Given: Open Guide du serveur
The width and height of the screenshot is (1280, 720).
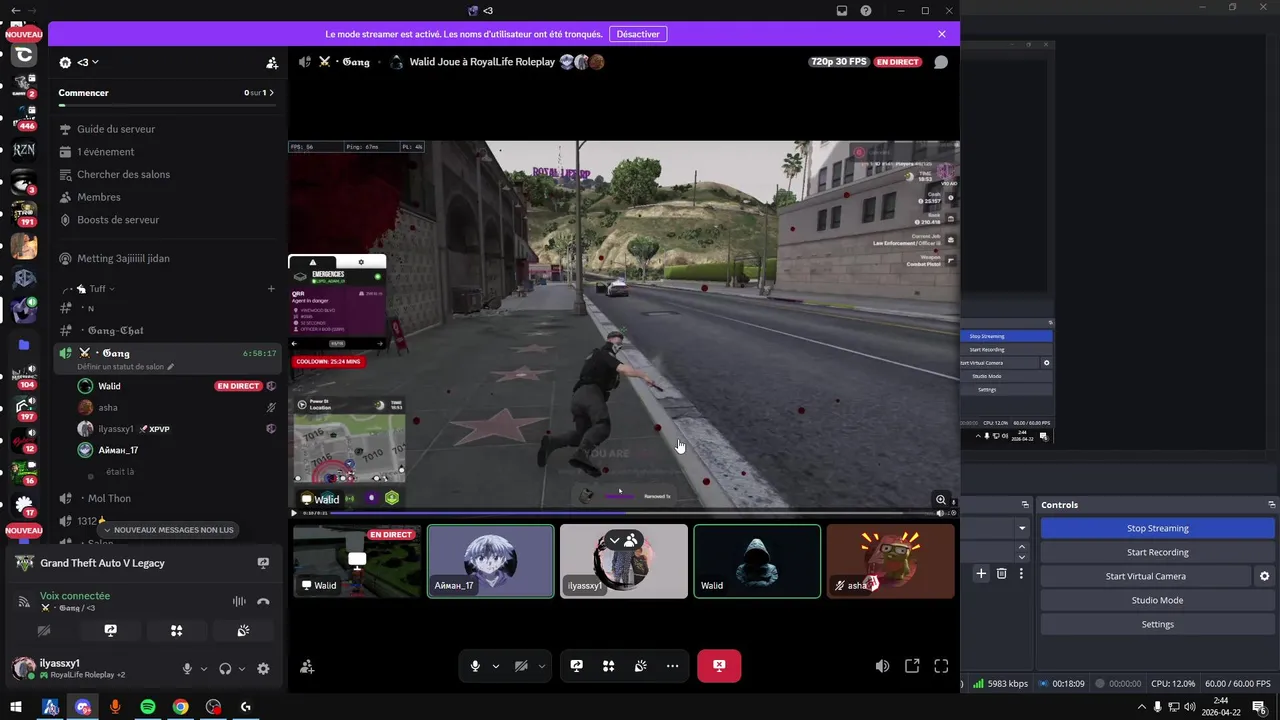Looking at the screenshot, I should tap(116, 129).
